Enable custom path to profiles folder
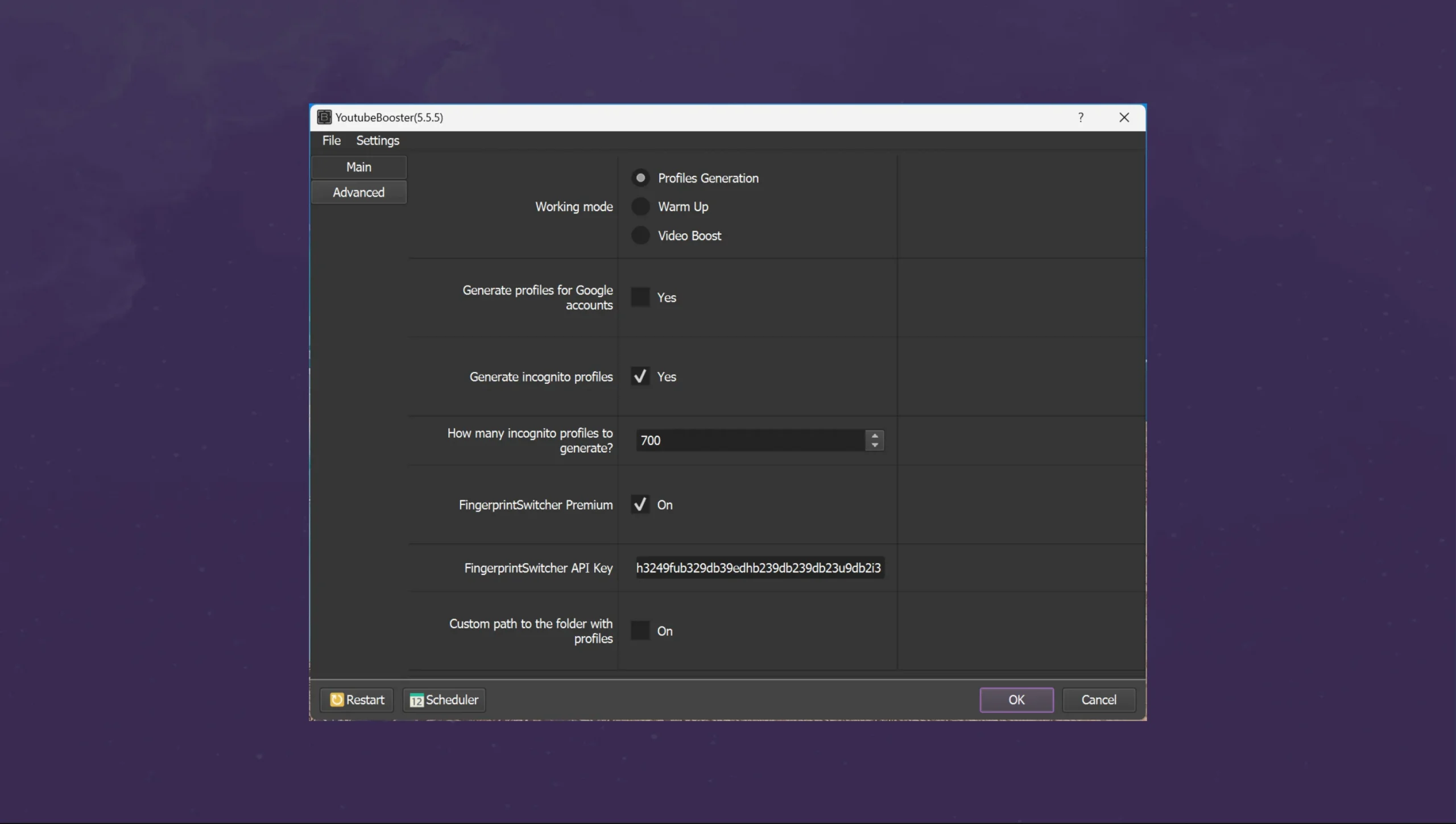1456x824 pixels. (640, 631)
